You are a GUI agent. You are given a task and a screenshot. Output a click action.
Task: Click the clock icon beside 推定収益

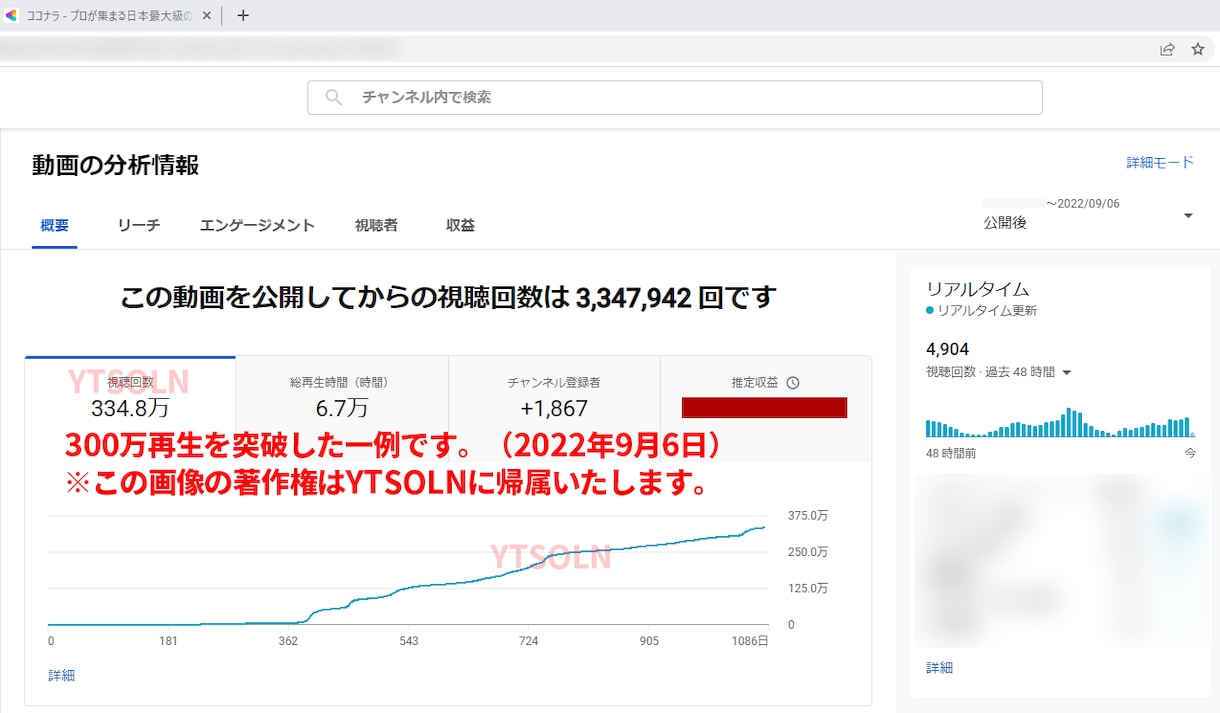coord(793,382)
